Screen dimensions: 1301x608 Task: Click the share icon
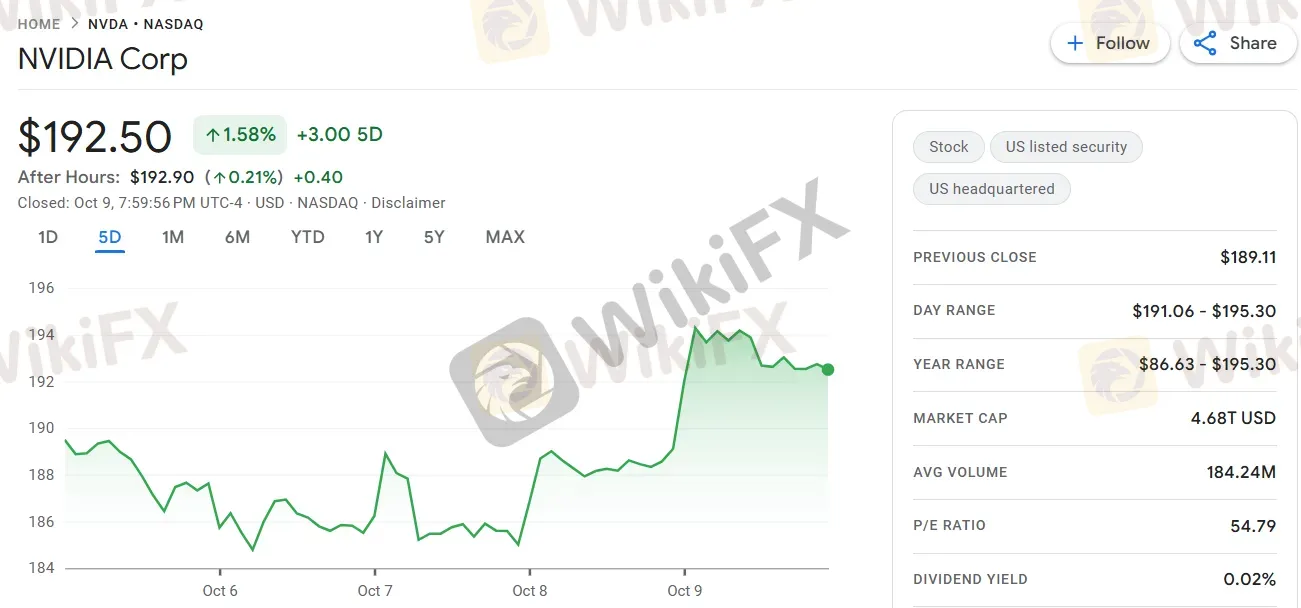pyautogui.click(x=1205, y=44)
